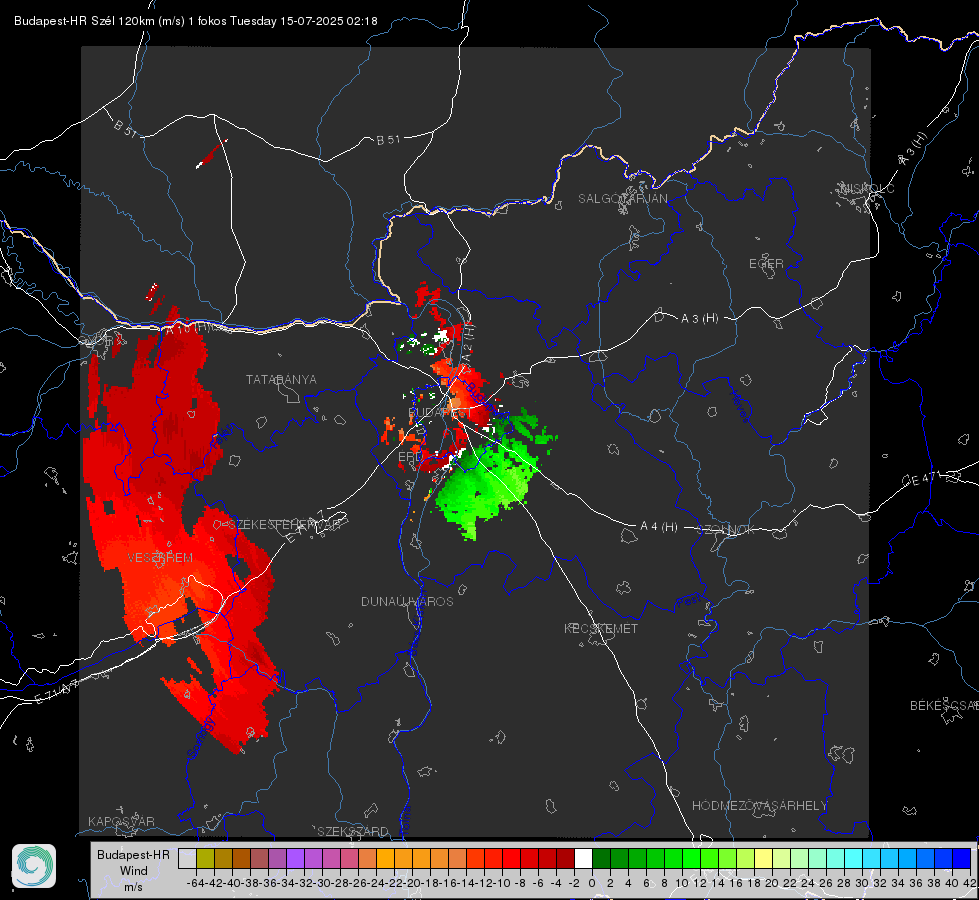Click the TATABANYA city label
This screenshot has height=900, width=979.
coord(281,380)
